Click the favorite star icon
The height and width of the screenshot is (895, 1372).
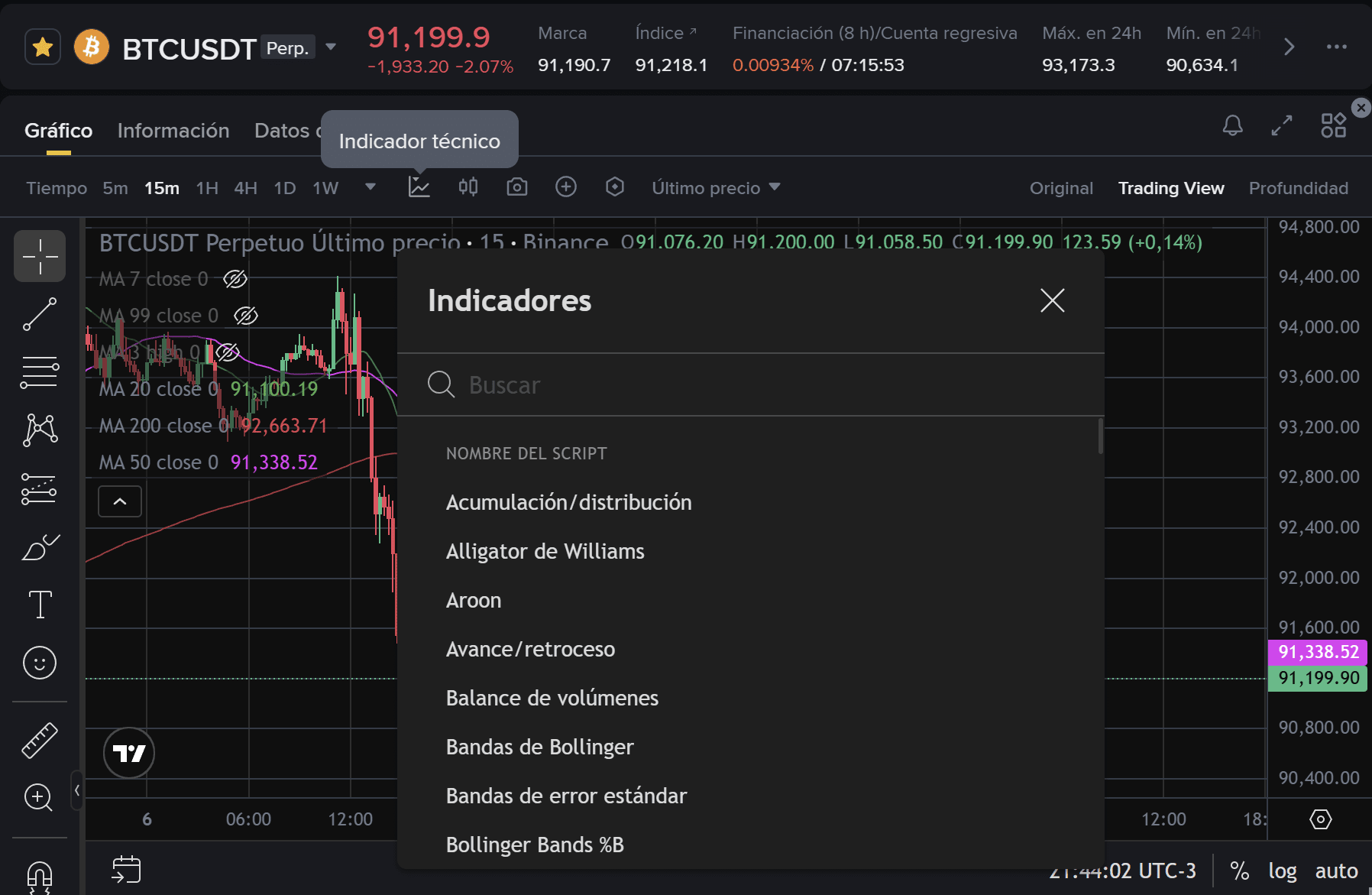(43, 47)
